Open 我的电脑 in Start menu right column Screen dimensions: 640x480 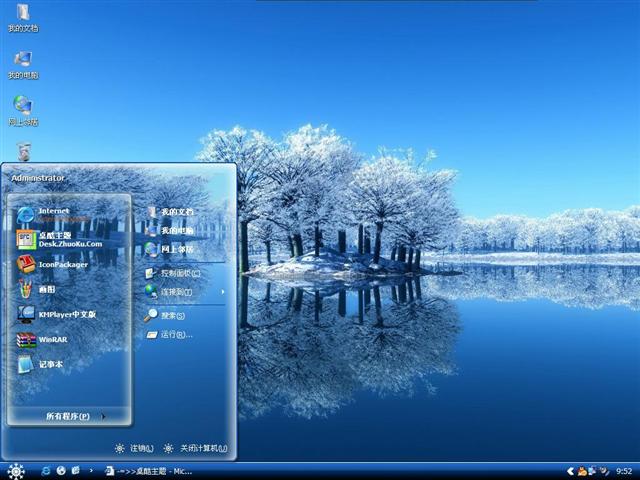click(171, 231)
